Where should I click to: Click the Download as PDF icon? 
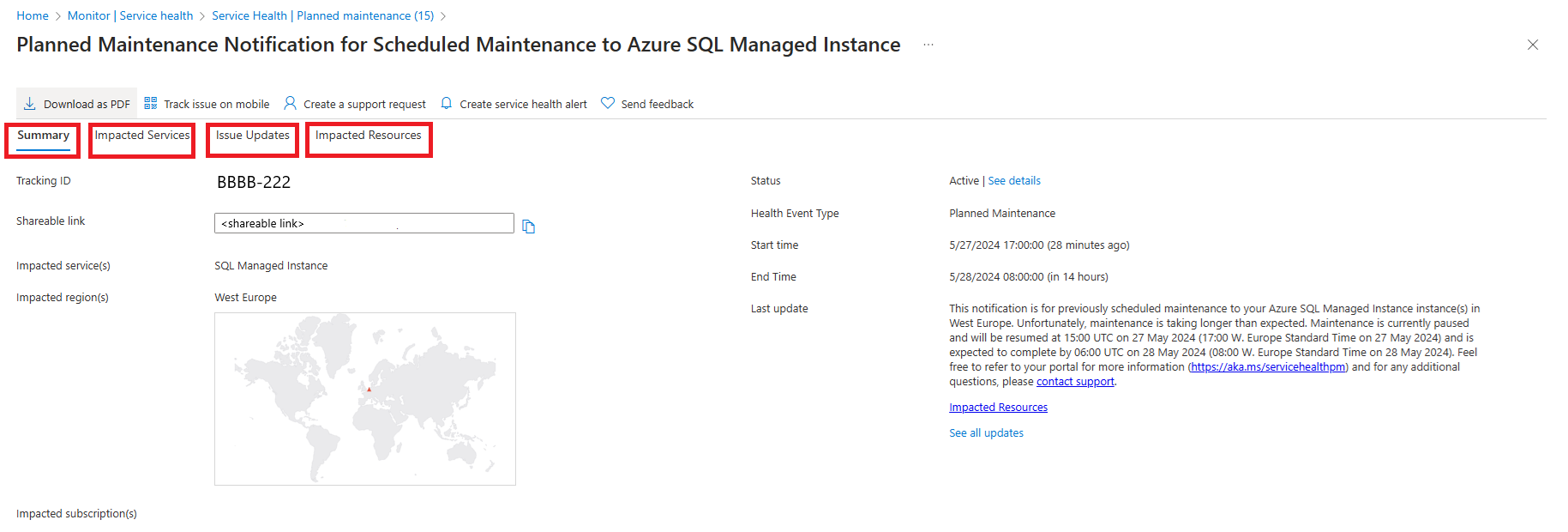pyautogui.click(x=30, y=104)
